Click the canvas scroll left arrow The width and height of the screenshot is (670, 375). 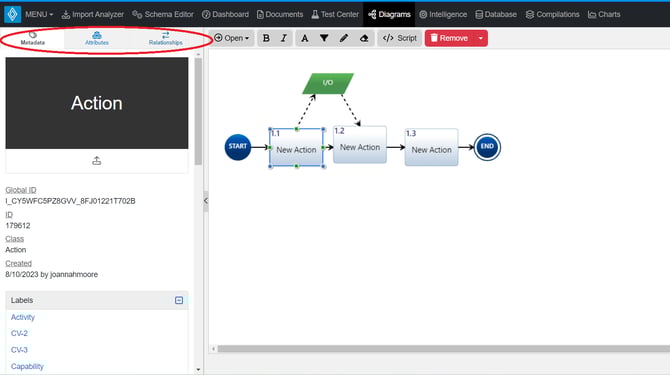pyautogui.click(x=213, y=349)
